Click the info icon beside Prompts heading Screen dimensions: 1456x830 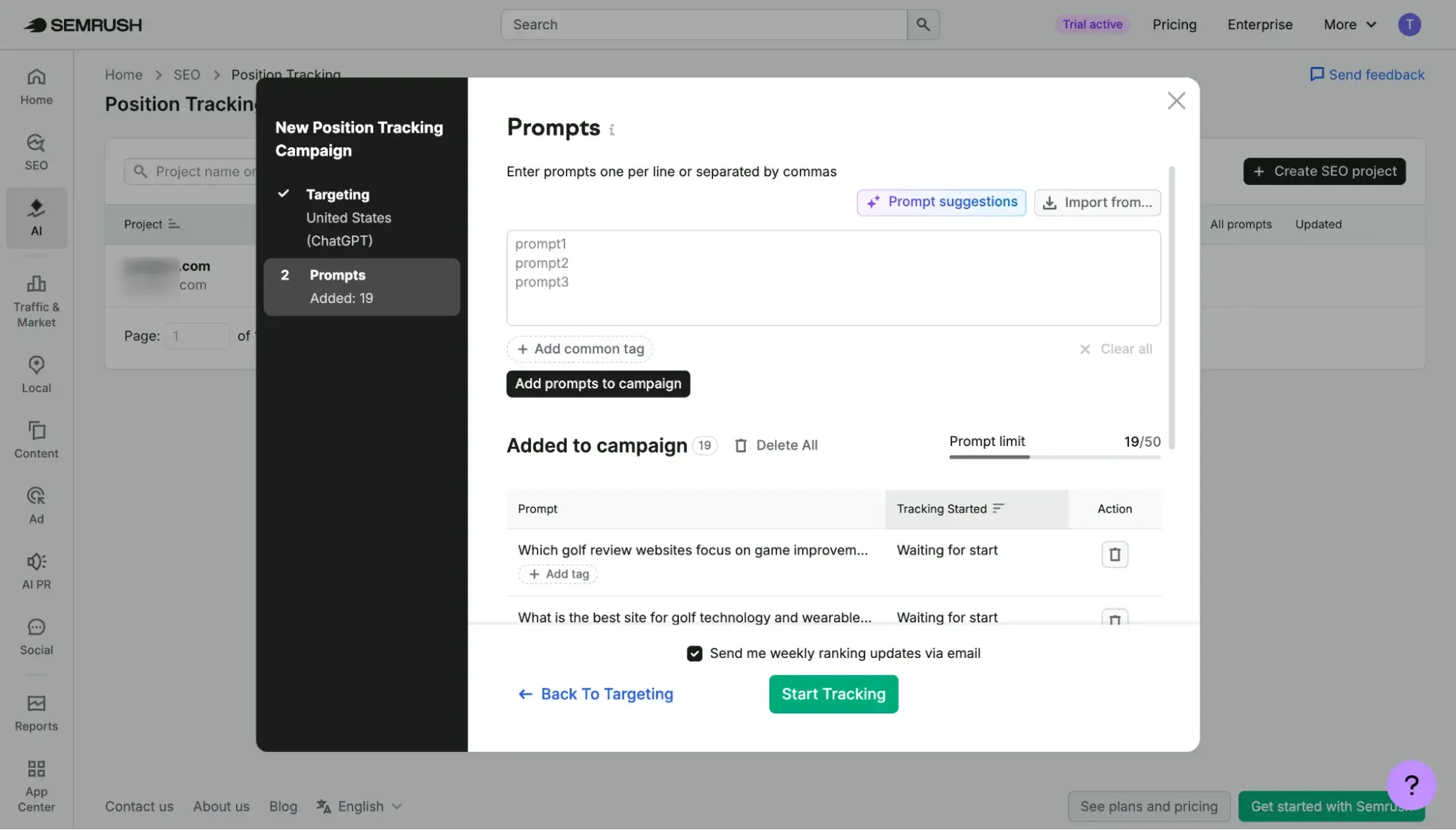coord(612,130)
